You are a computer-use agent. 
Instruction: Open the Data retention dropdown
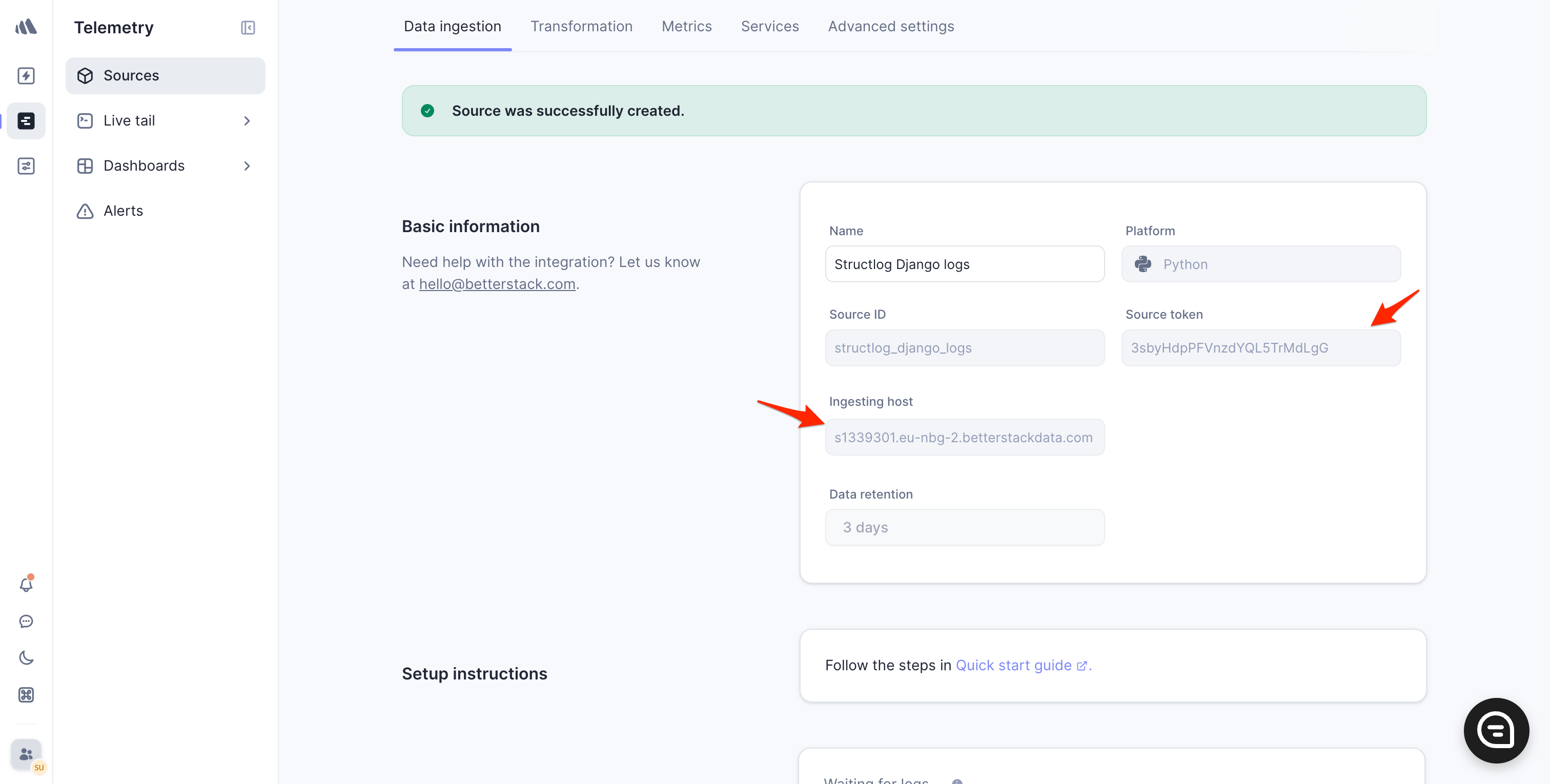964,528
